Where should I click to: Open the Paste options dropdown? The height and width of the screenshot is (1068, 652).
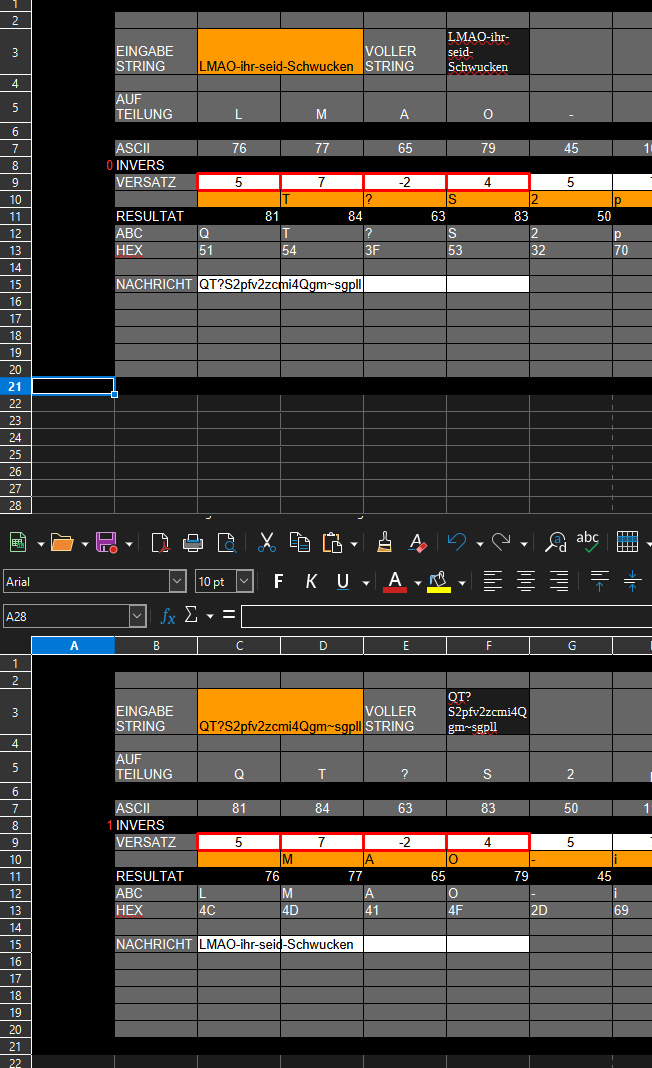[x=354, y=544]
